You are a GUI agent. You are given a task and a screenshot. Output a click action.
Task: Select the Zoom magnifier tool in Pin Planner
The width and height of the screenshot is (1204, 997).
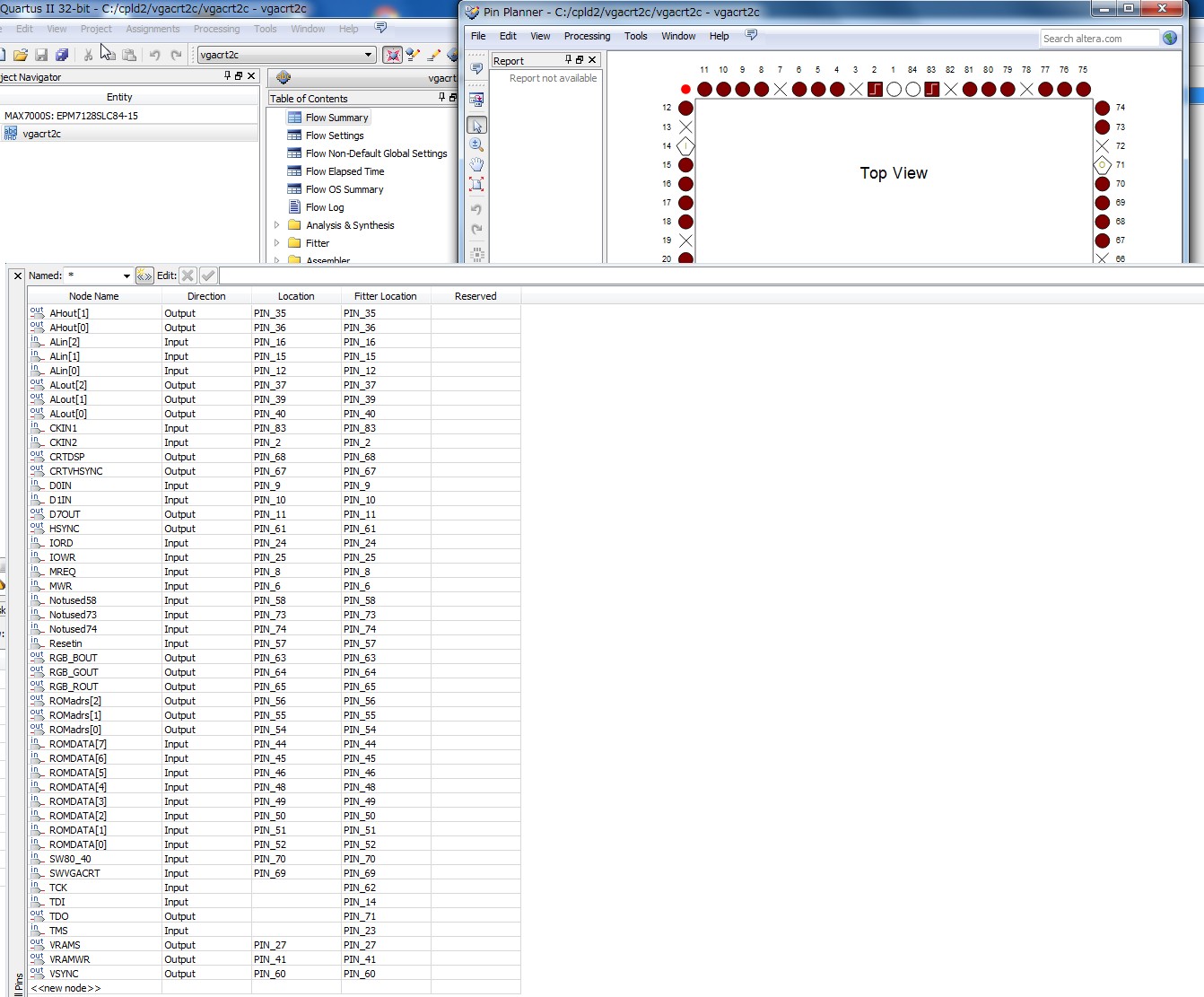tap(476, 144)
